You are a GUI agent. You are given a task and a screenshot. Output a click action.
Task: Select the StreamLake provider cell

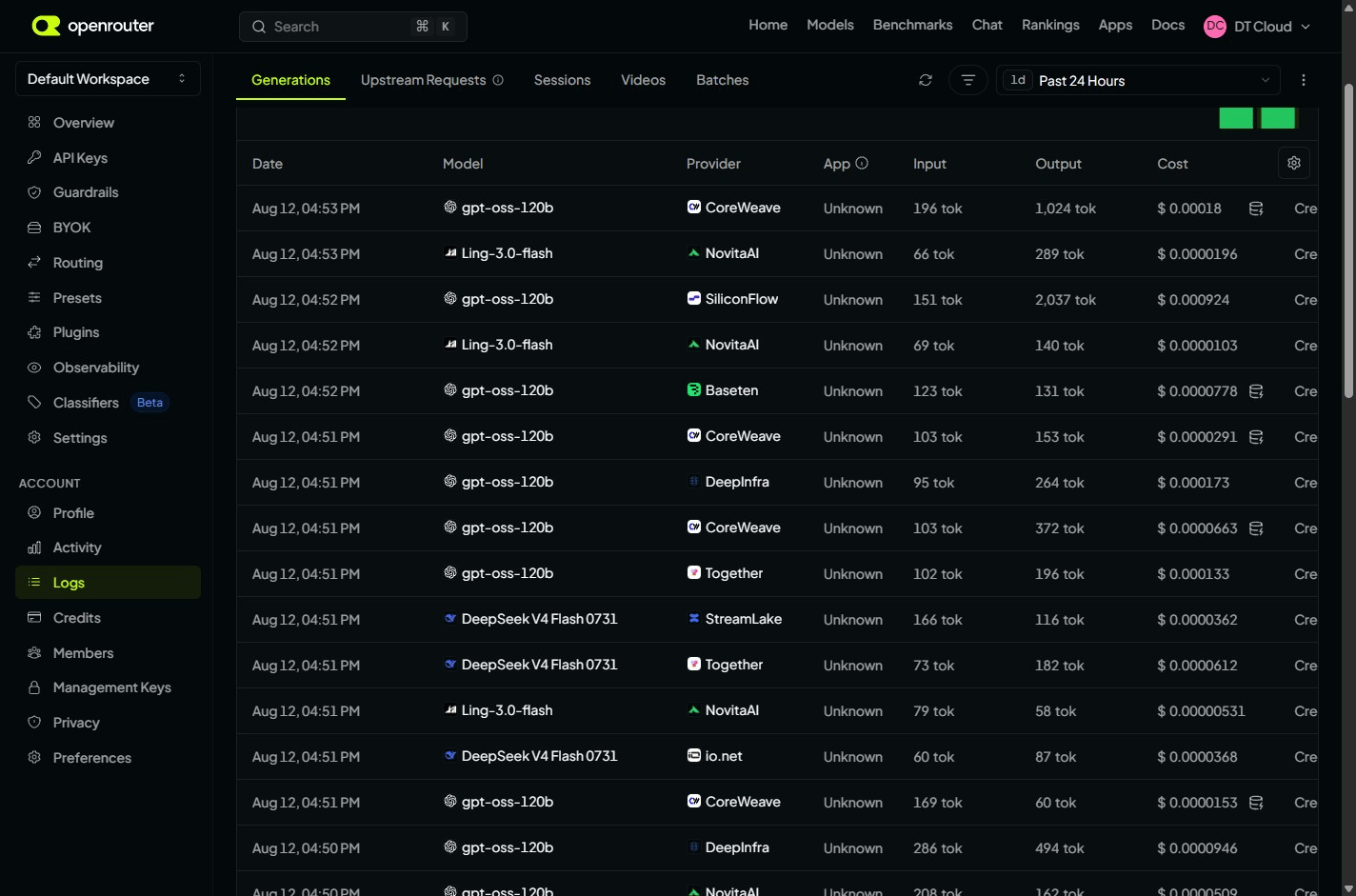(x=734, y=619)
